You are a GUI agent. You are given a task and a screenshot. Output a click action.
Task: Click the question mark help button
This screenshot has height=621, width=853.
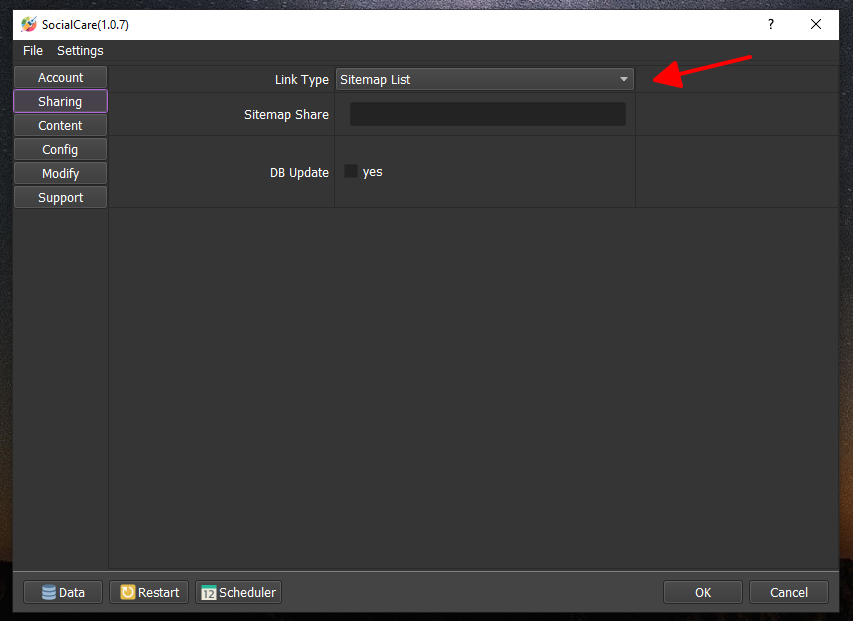pos(771,24)
